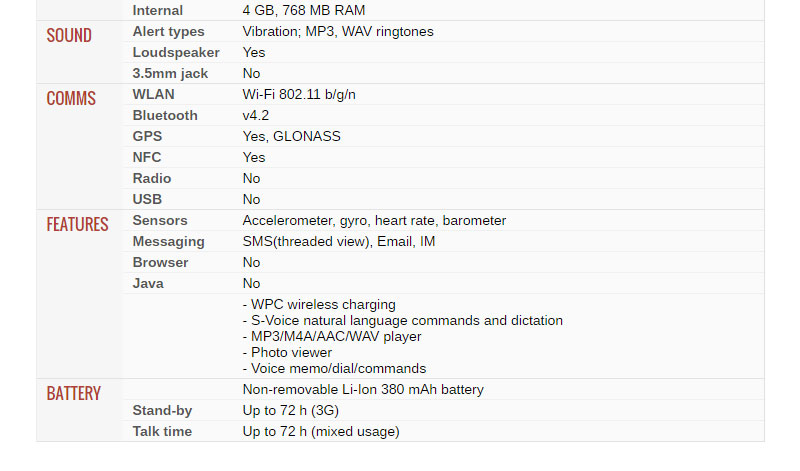Click the FEATURES section heading

(77, 224)
